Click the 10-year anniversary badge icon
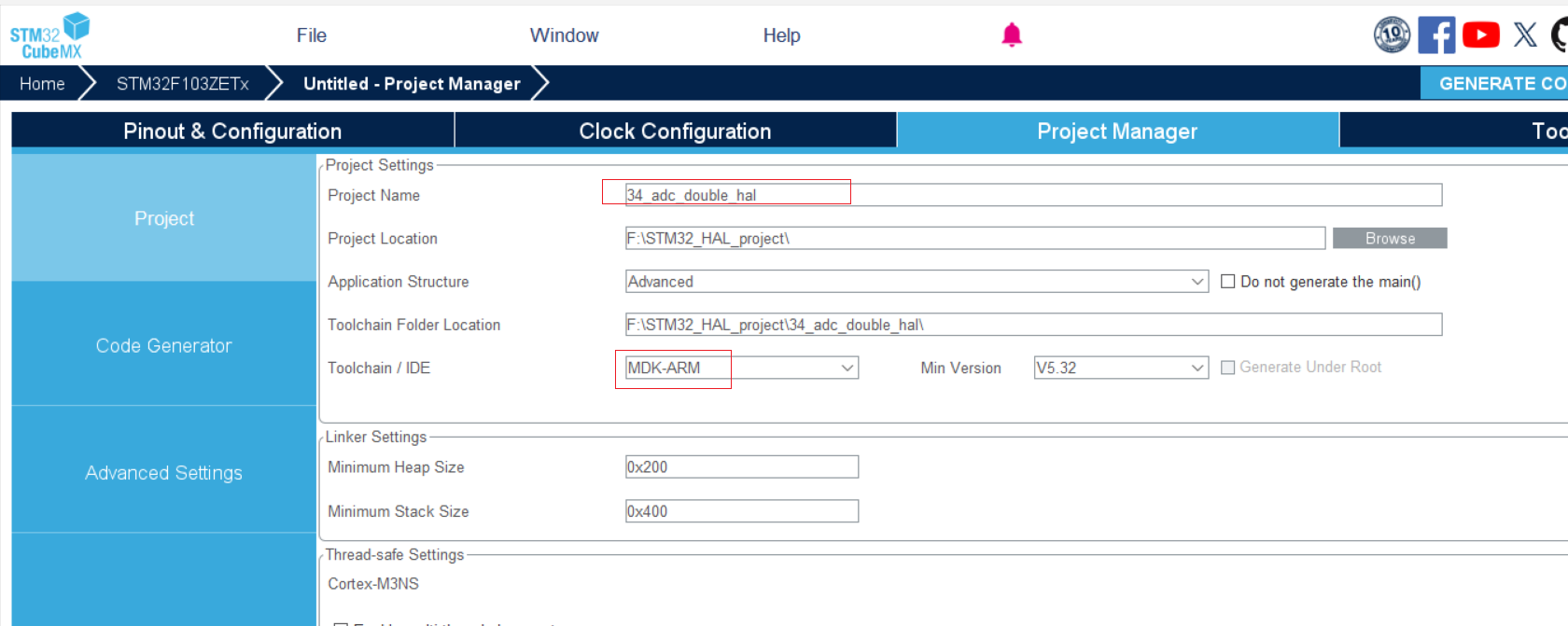This screenshot has height=626, width=1568. coord(1392,35)
